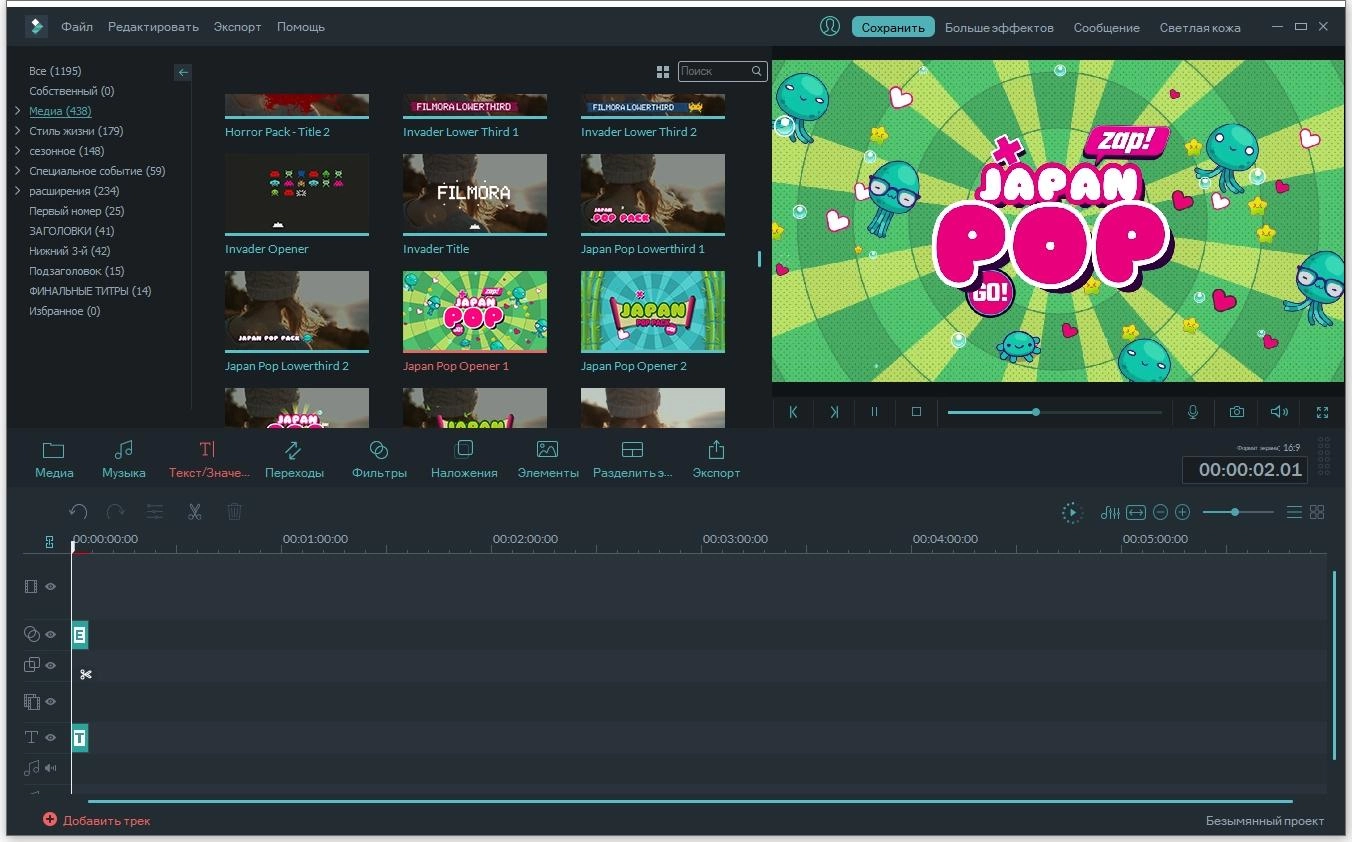Open the Медиа library tab

pyautogui.click(x=54, y=460)
